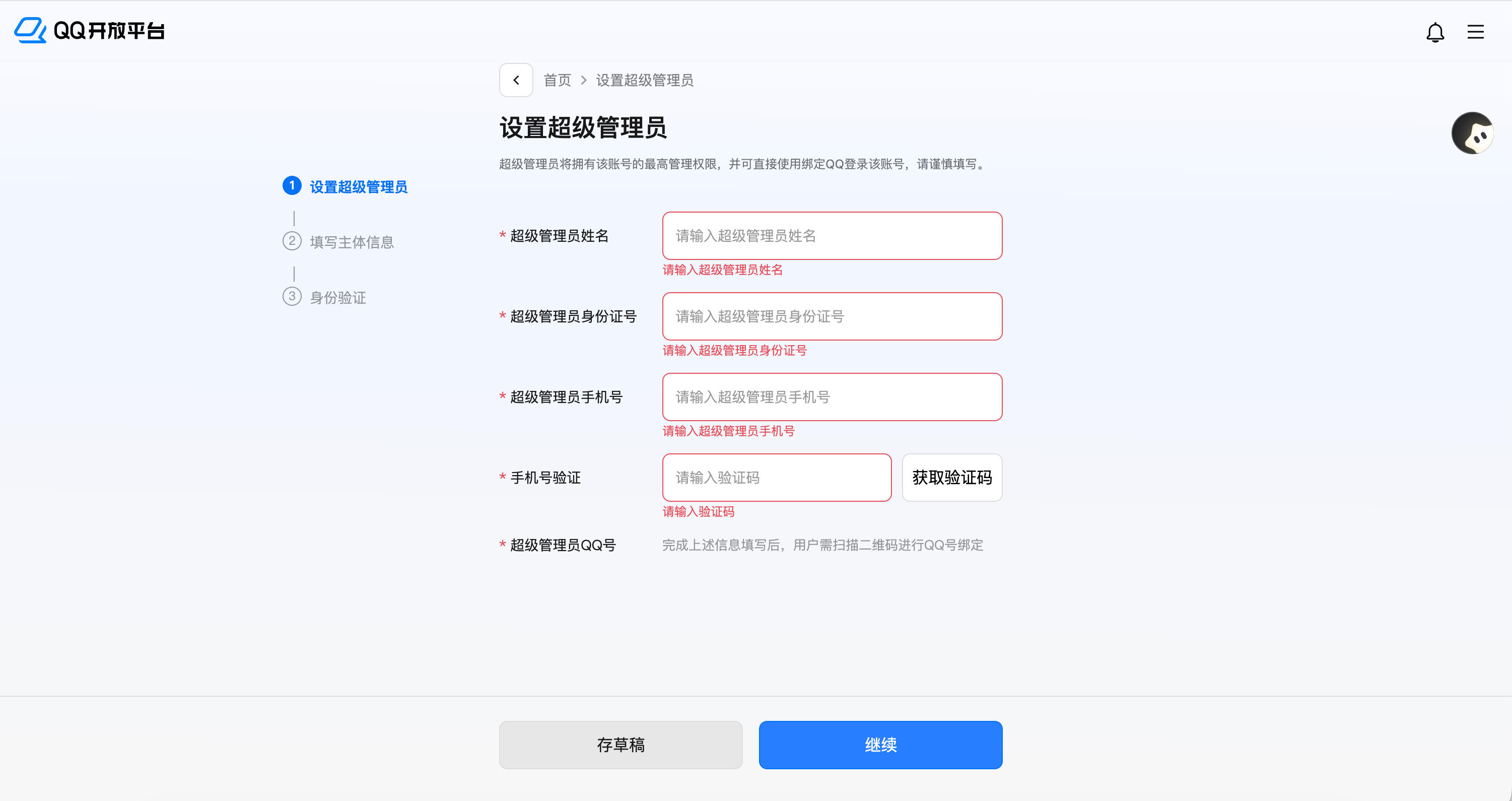1512x801 pixels.
Task: Click the QQ开放平台 logo icon
Action: tap(31, 31)
